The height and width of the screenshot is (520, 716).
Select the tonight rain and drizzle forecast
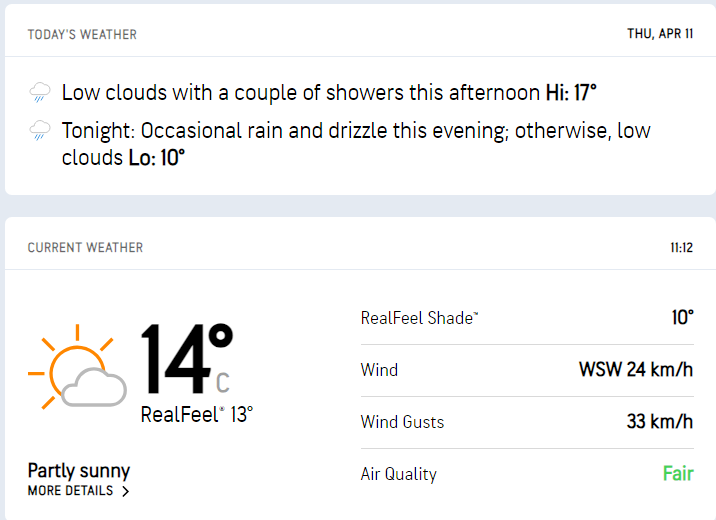pyautogui.click(x=355, y=144)
